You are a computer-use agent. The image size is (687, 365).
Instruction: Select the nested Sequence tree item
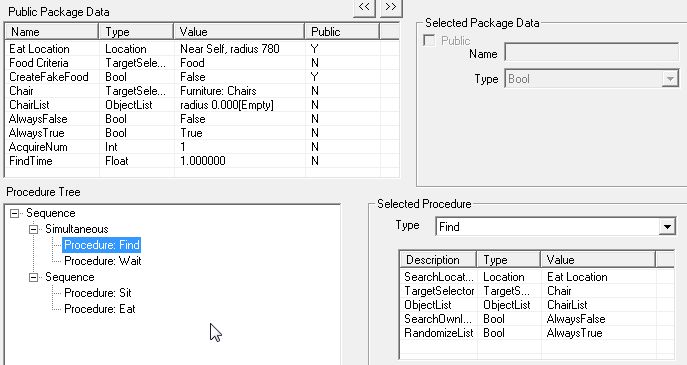click(70, 277)
